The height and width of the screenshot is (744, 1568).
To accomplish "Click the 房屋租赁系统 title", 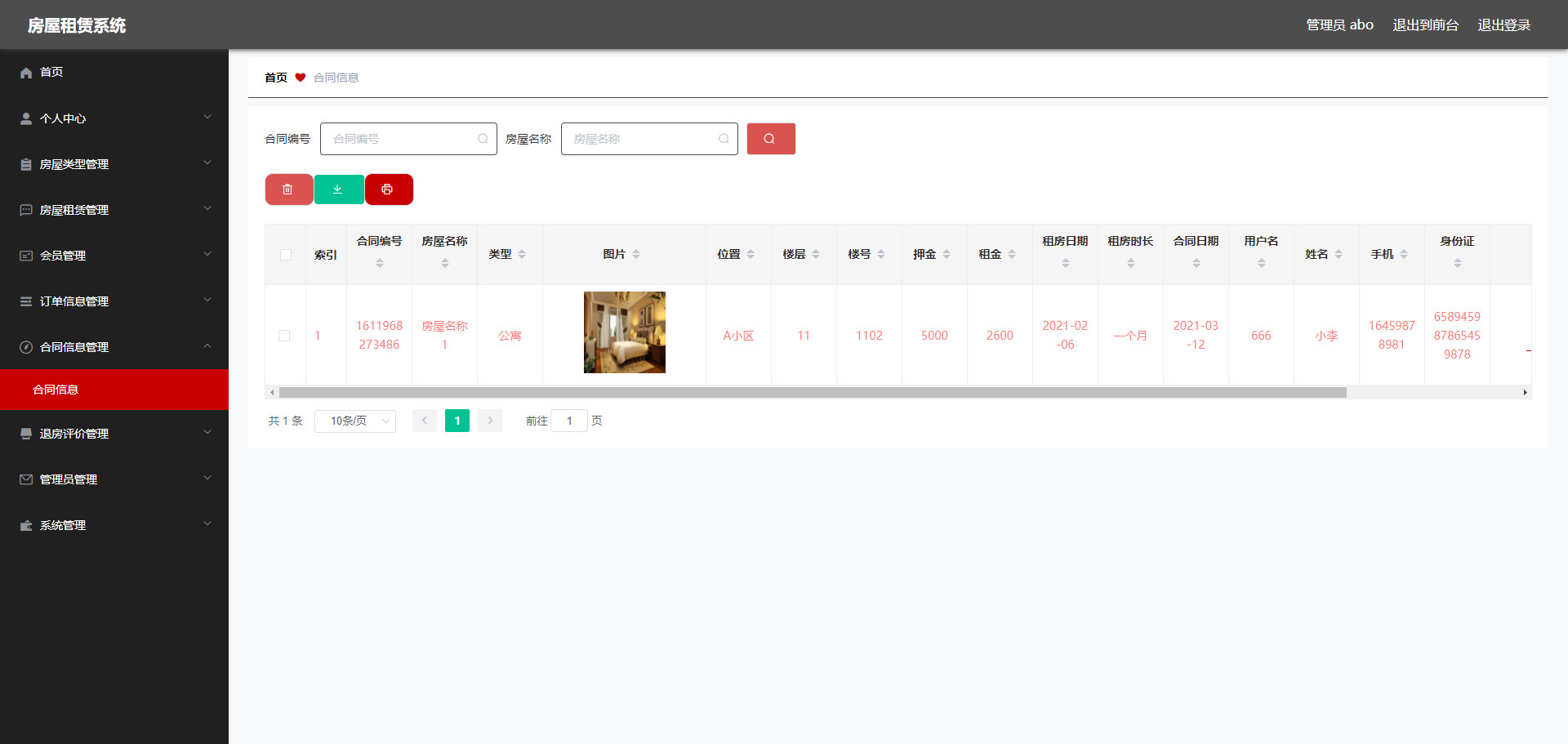I will point(77,25).
